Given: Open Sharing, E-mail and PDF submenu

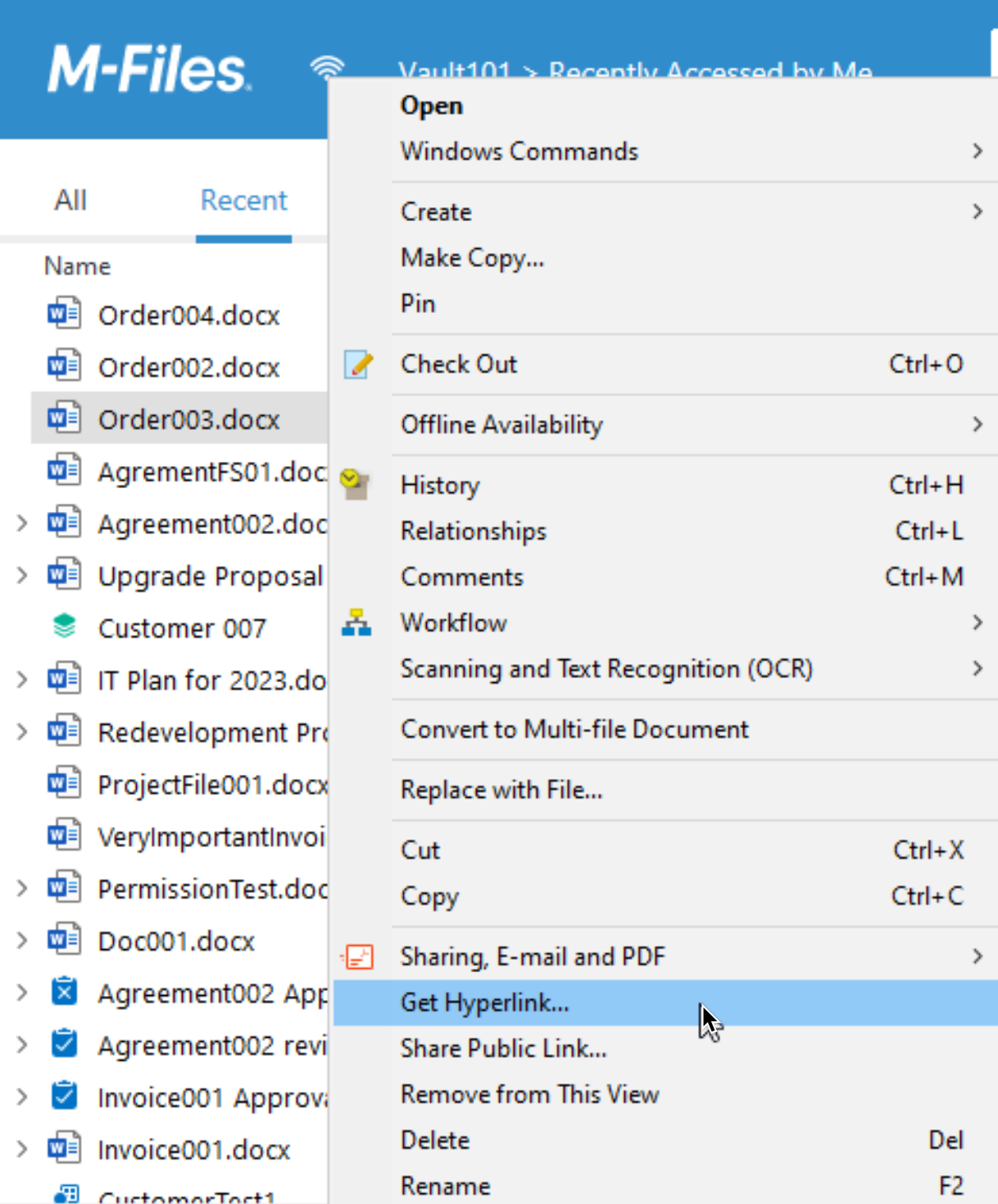Looking at the screenshot, I should pyautogui.click(x=665, y=957).
